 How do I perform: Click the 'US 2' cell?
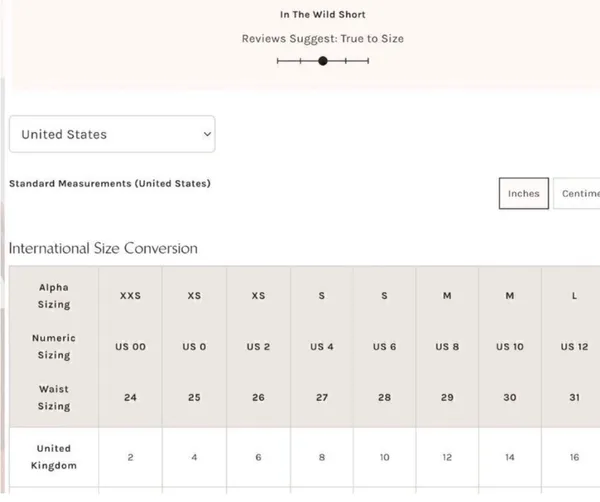[x=258, y=347]
